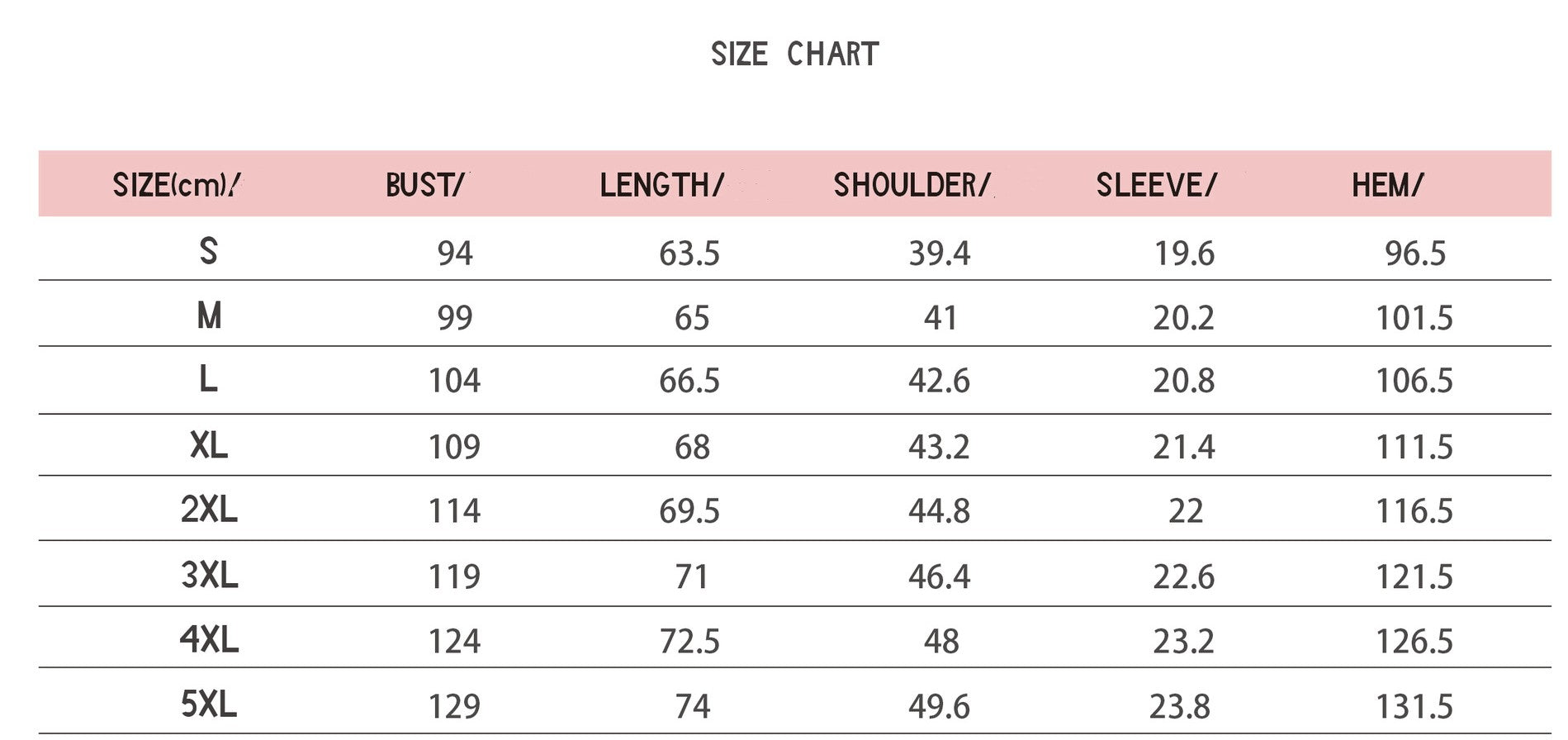This screenshot has width=1568, height=740.
Task: Click the SHOULDER/ column header
Action: tap(912, 185)
